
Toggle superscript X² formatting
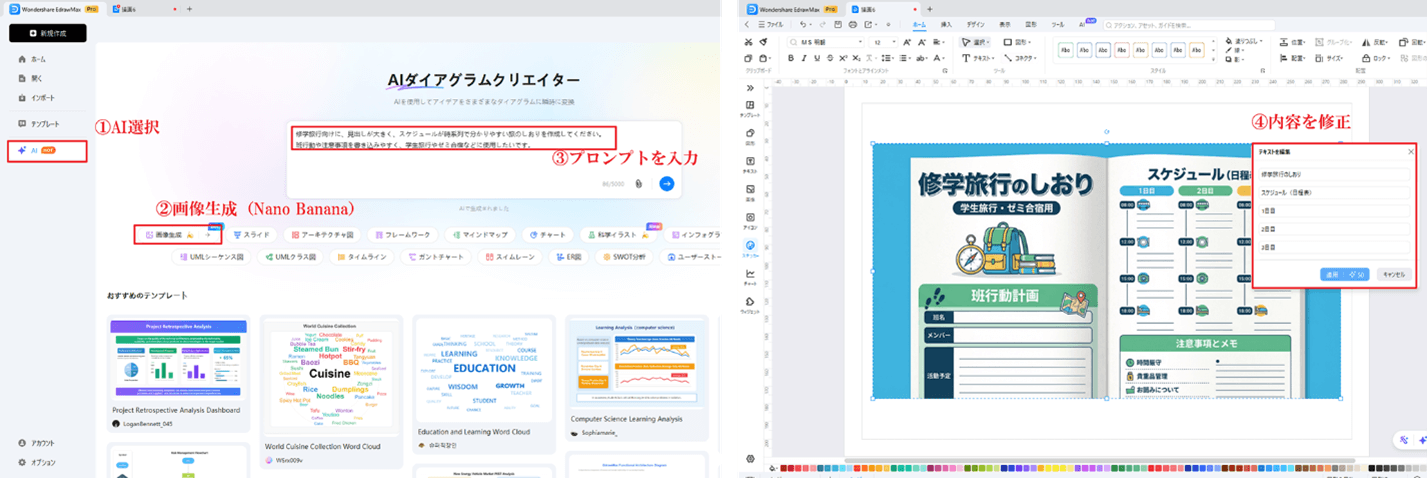(844, 59)
